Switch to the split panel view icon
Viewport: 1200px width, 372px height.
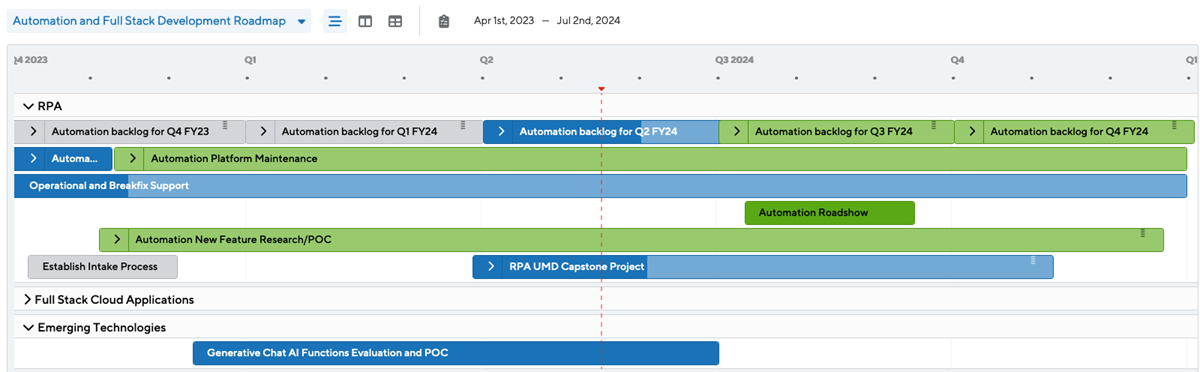[x=365, y=21]
